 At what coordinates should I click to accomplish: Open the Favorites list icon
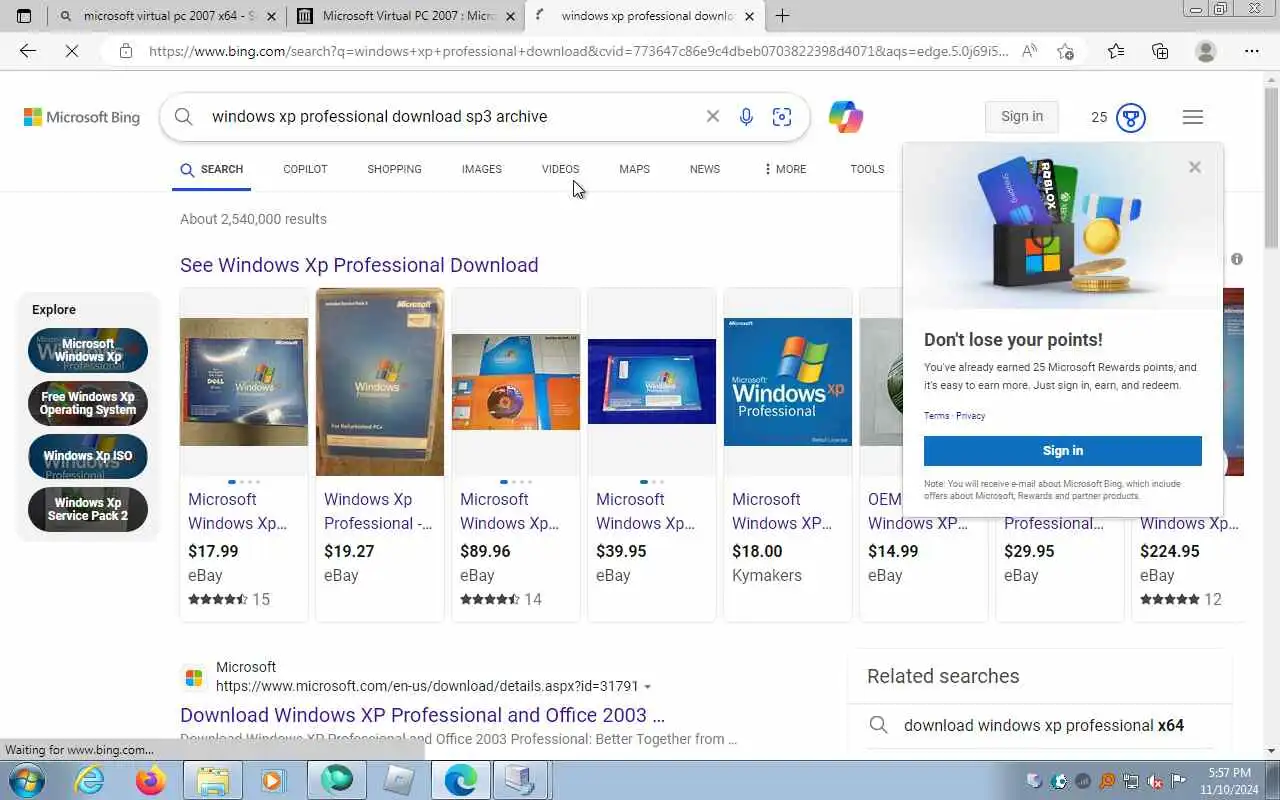1116,51
